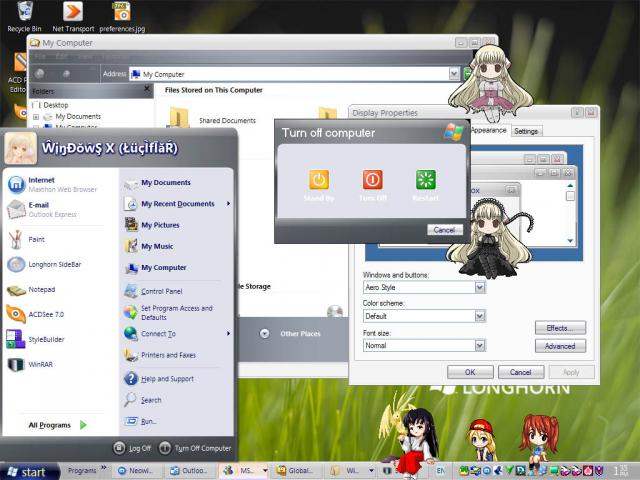
Task: Open the Run dialog
Action: coord(141,421)
